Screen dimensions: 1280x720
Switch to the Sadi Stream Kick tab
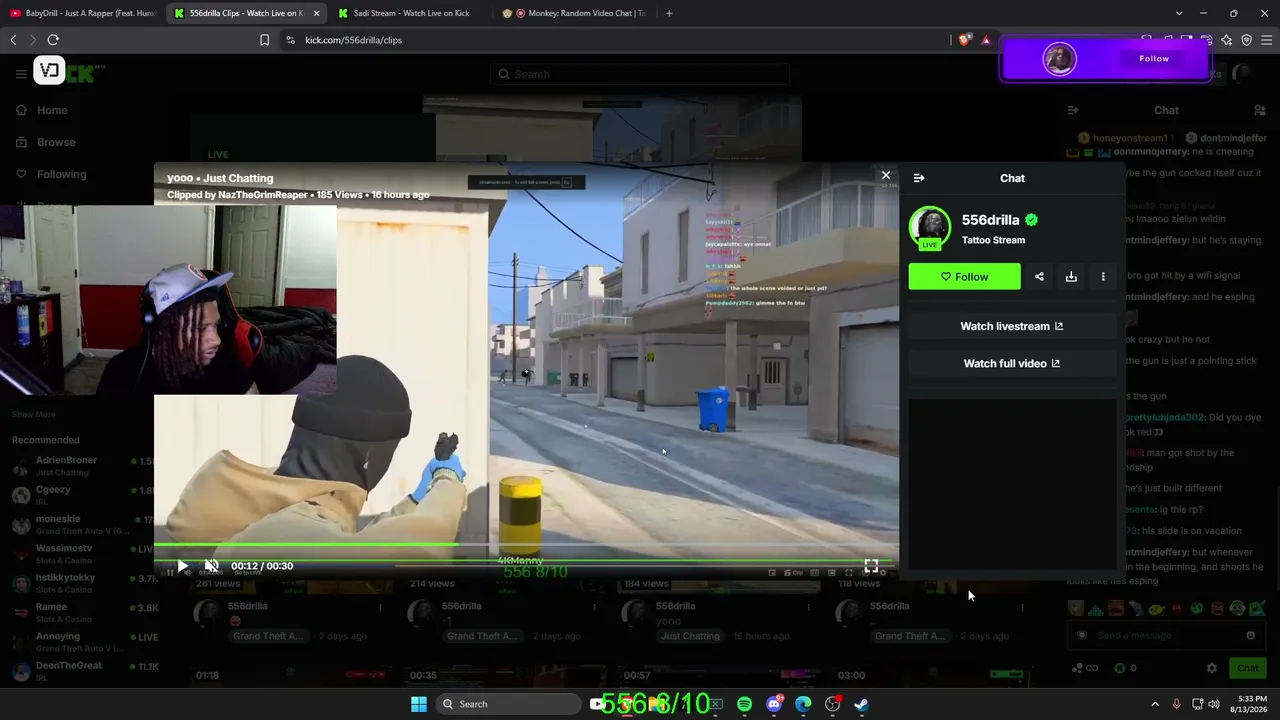click(409, 13)
